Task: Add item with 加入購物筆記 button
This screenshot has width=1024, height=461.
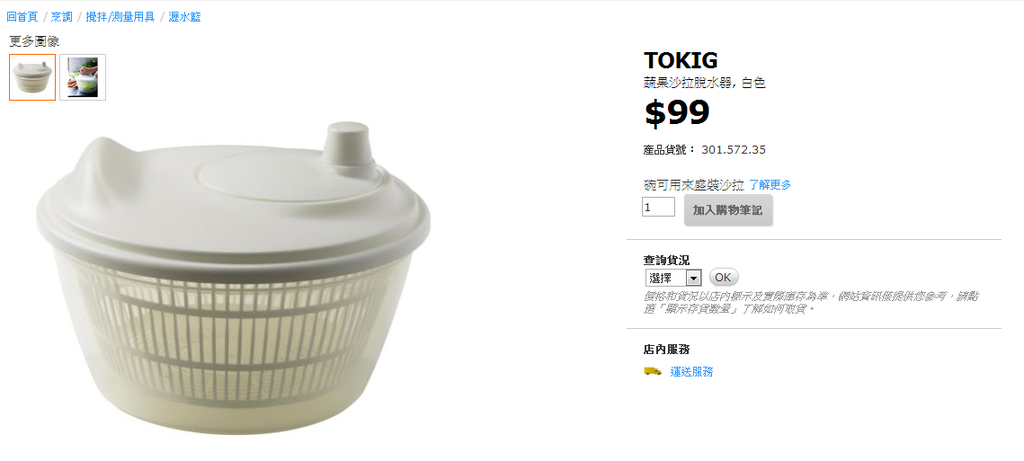Action: click(728, 210)
